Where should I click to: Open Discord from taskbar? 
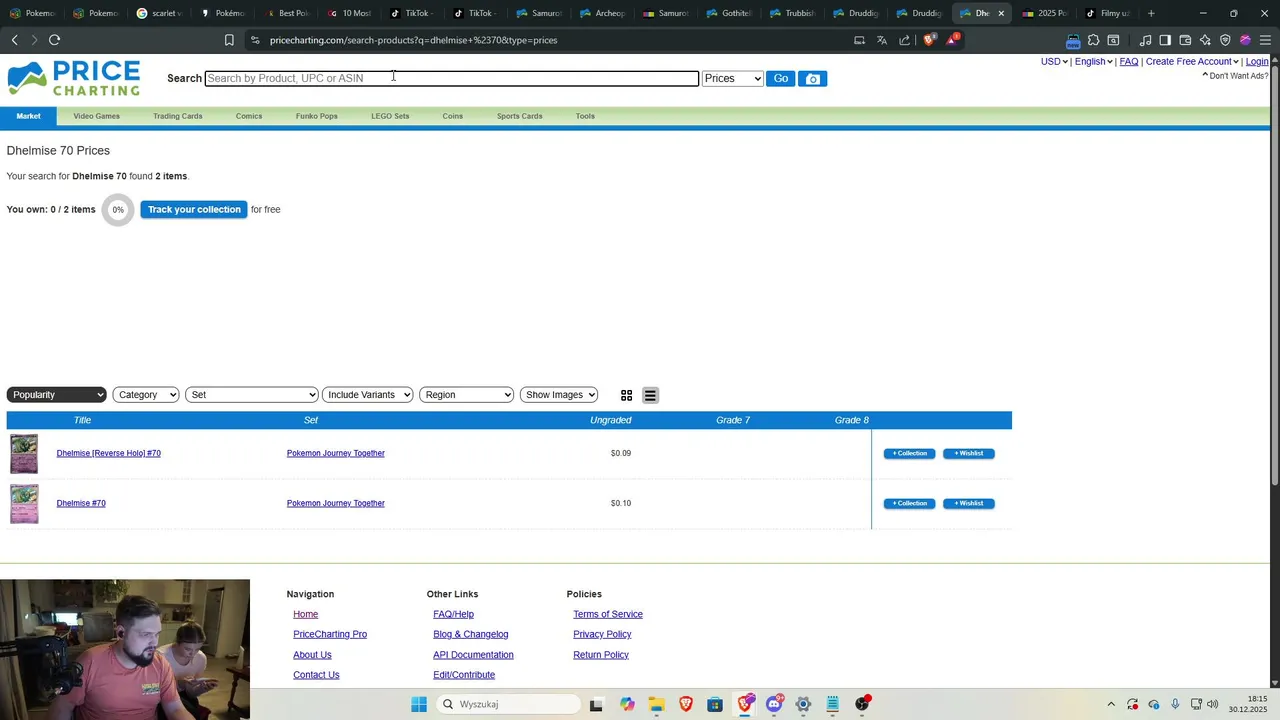[x=774, y=704]
